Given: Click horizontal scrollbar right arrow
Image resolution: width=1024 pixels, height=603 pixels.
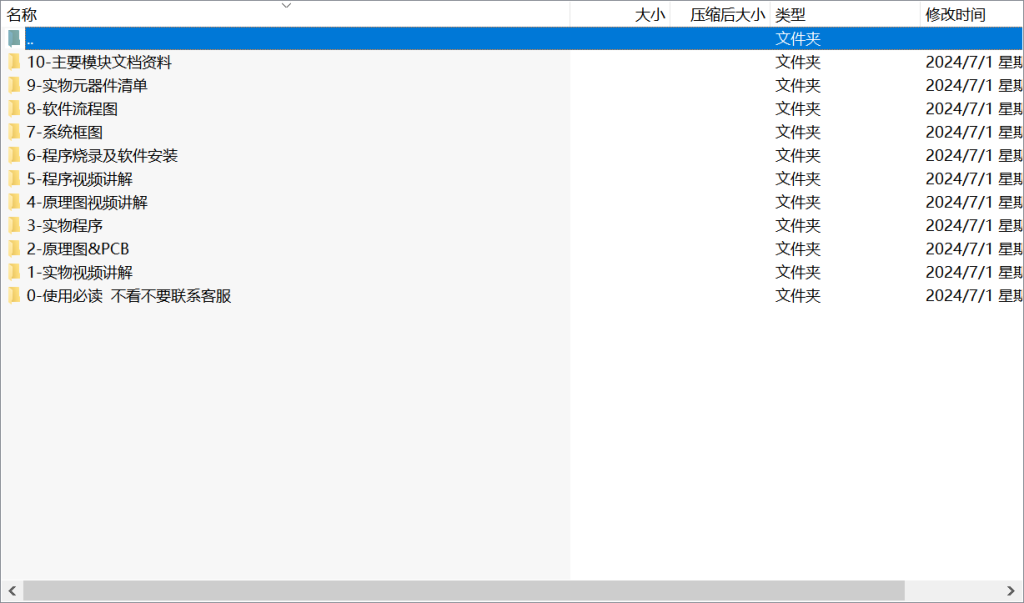Looking at the screenshot, I should [1013, 591].
